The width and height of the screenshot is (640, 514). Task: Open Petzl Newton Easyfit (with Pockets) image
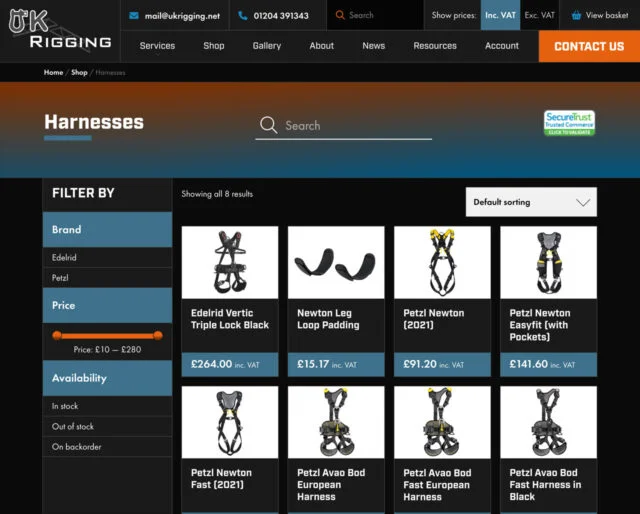pyautogui.click(x=549, y=262)
